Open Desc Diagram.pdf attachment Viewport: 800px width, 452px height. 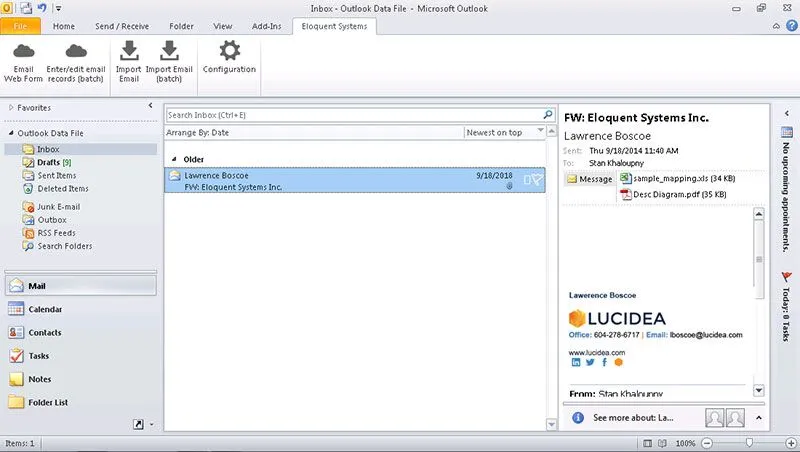(673, 194)
